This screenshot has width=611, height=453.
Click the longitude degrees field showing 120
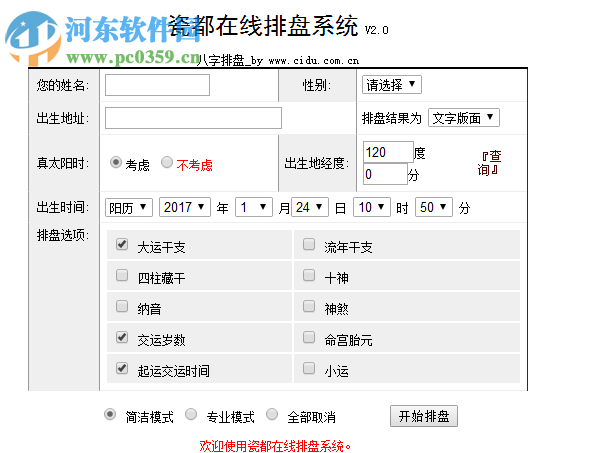(388, 152)
